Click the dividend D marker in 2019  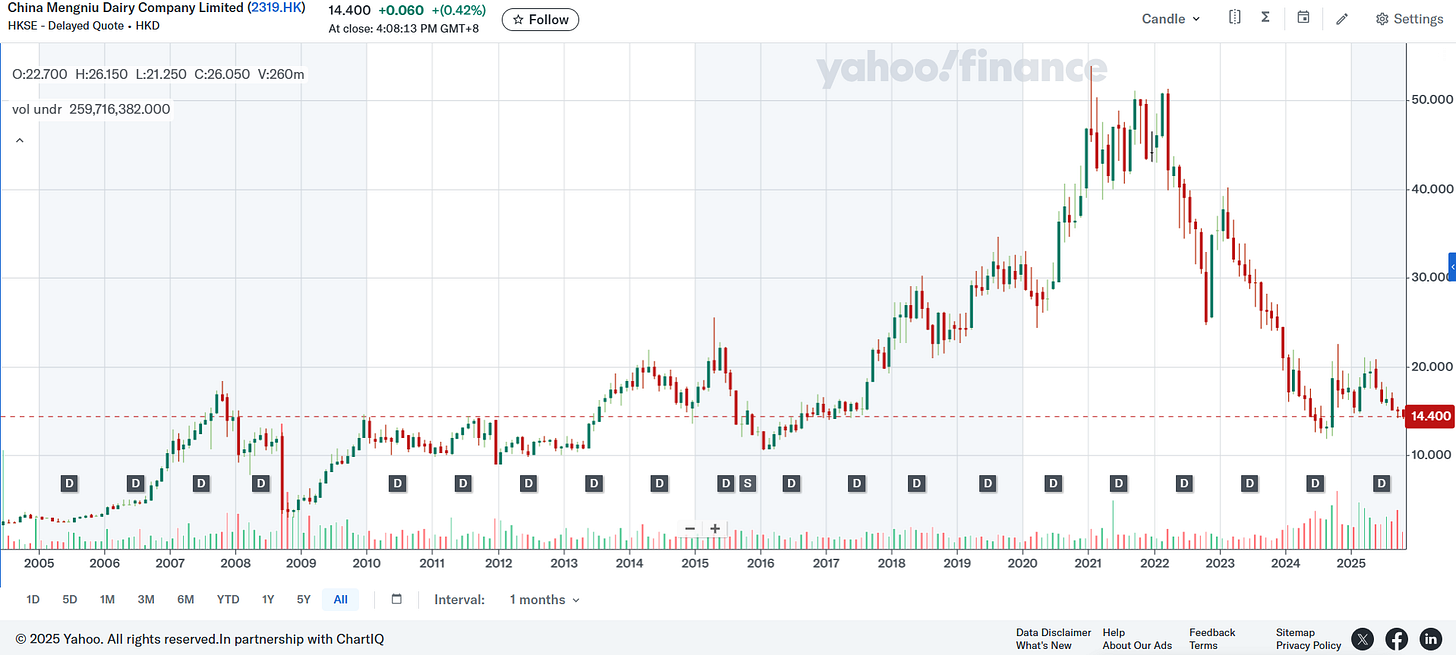pos(987,484)
